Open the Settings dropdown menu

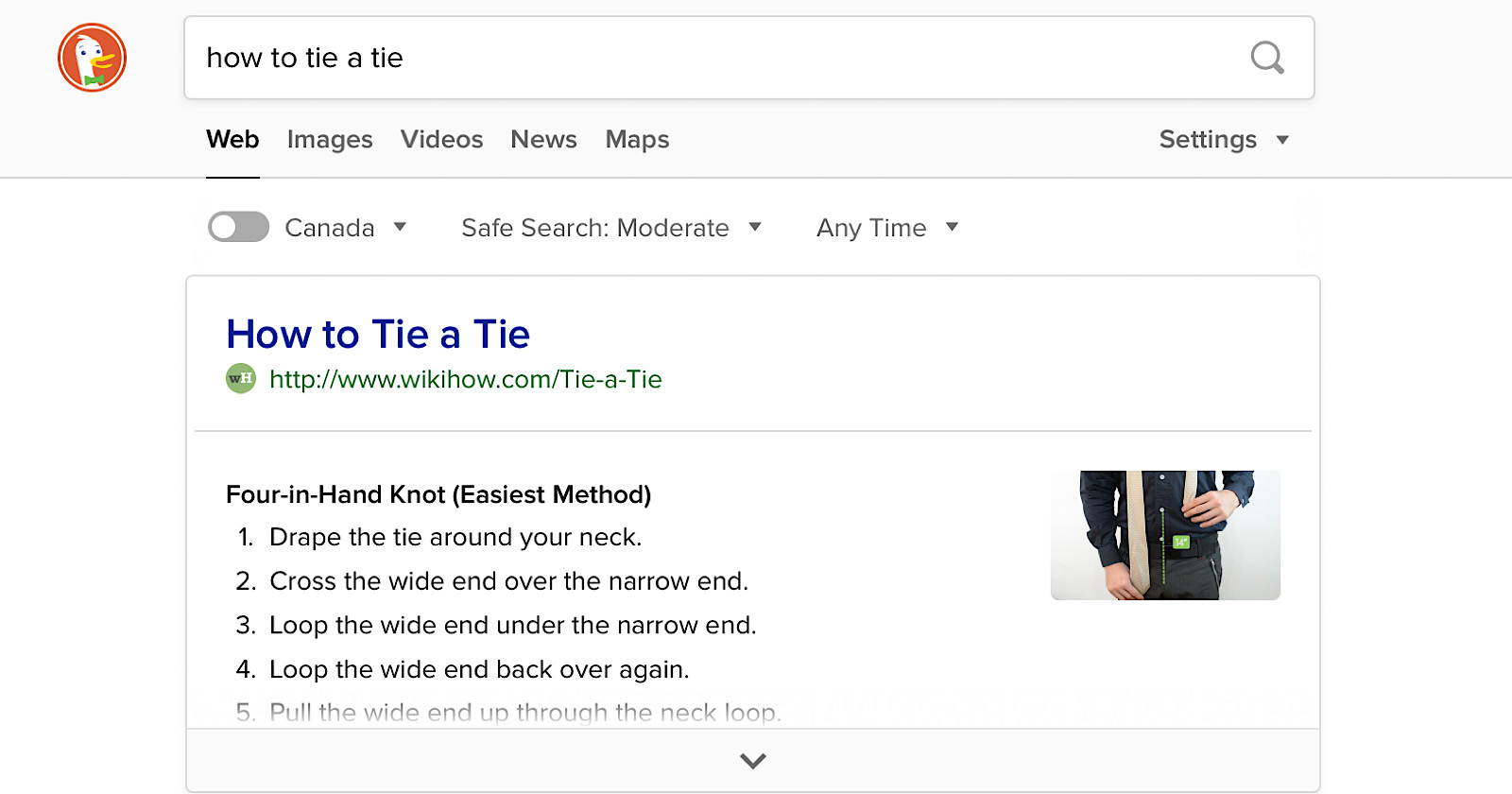(1223, 139)
